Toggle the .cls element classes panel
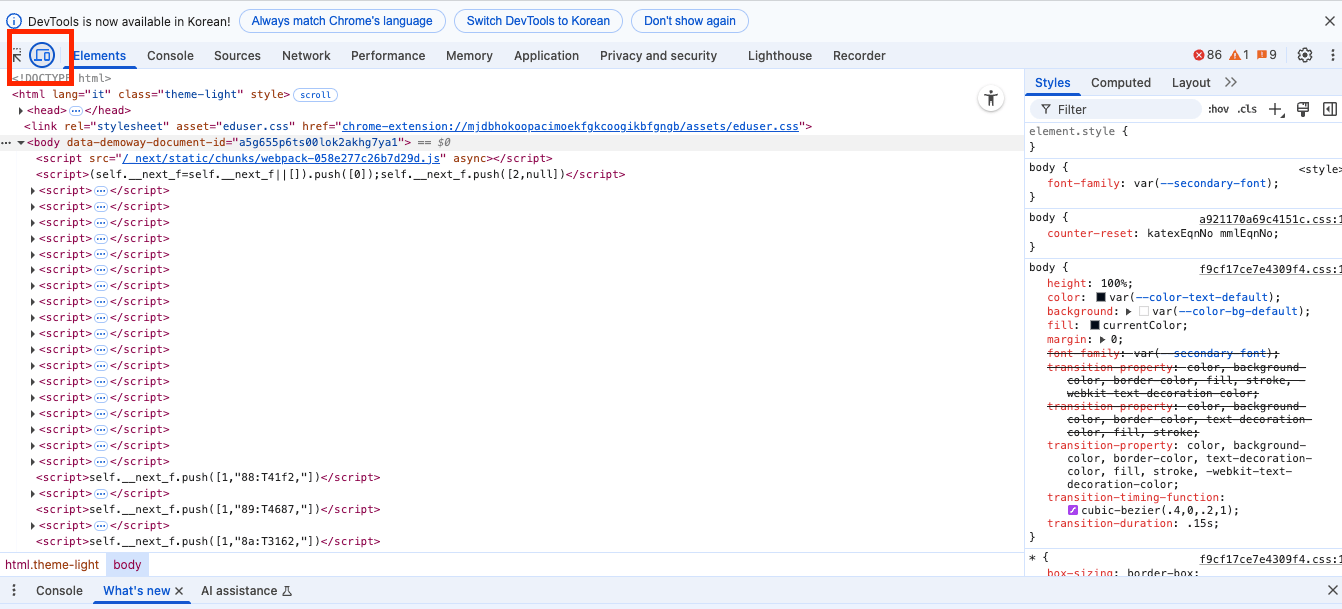The height and width of the screenshot is (609, 1342). [x=1247, y=109]
